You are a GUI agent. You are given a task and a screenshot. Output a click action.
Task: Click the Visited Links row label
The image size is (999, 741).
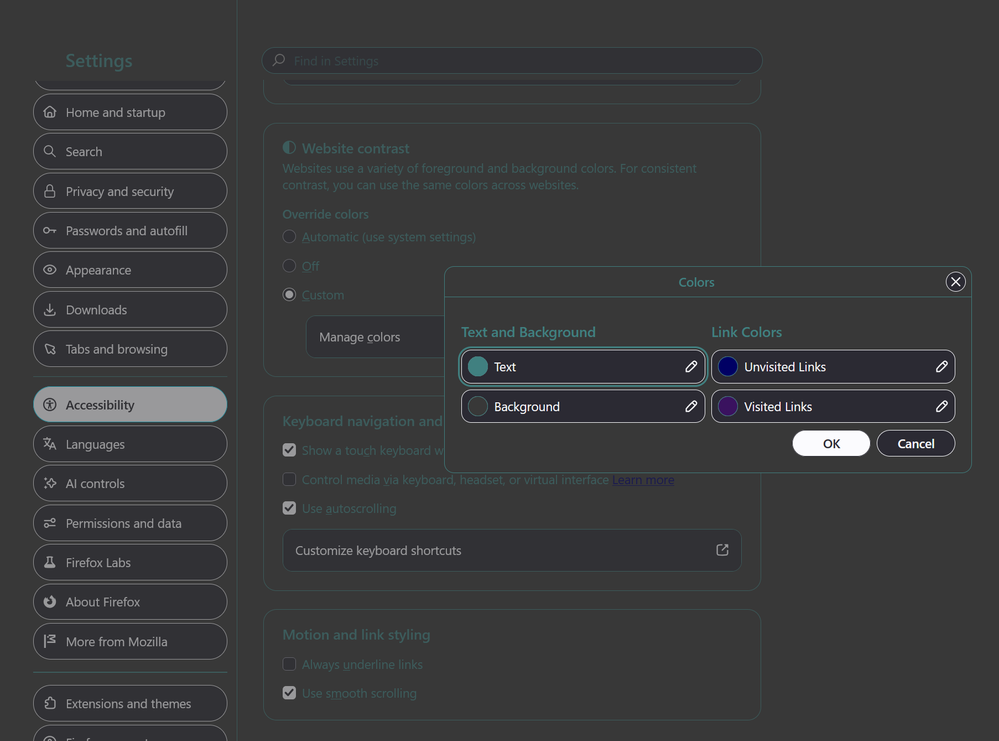(x=778, y=406)
